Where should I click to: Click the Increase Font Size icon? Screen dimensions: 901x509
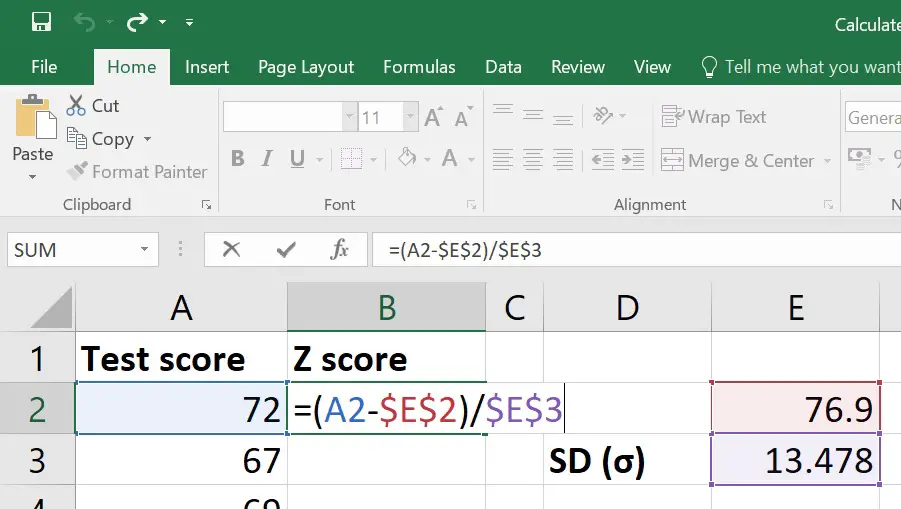point(434,117)
